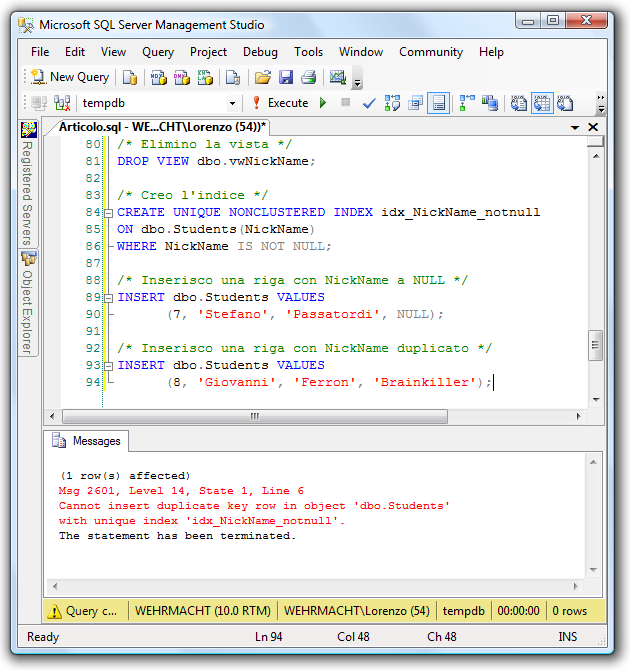Click the editor horizontal scrollbar thumb
The width and height of the screenshot is (630, 670).
pyautogui.click(x=255, y=416)
